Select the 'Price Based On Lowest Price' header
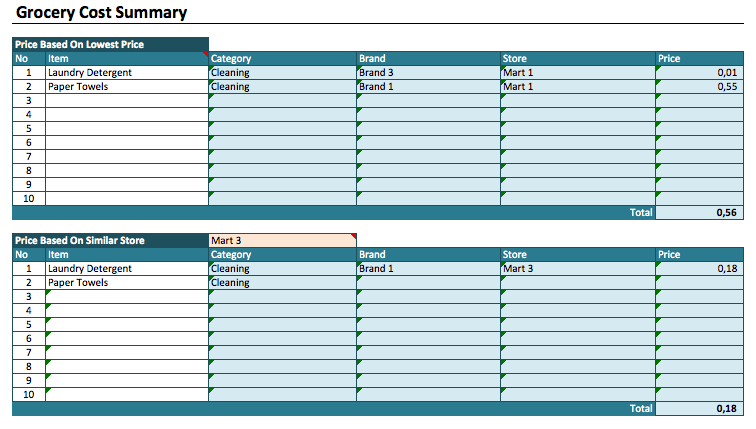 click(x=110, y=44)
